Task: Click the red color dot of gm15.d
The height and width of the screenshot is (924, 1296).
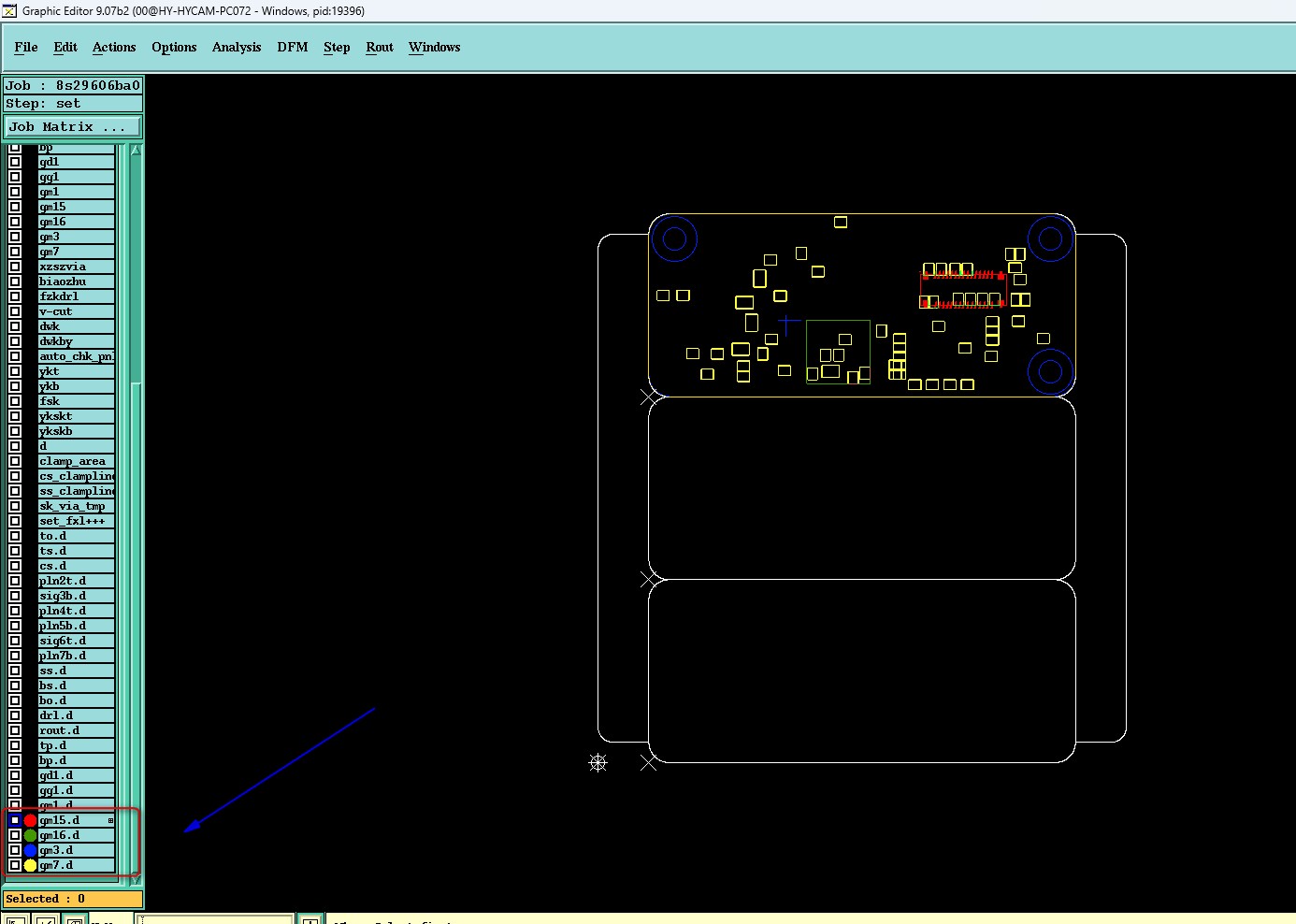Action: [30, 820]
